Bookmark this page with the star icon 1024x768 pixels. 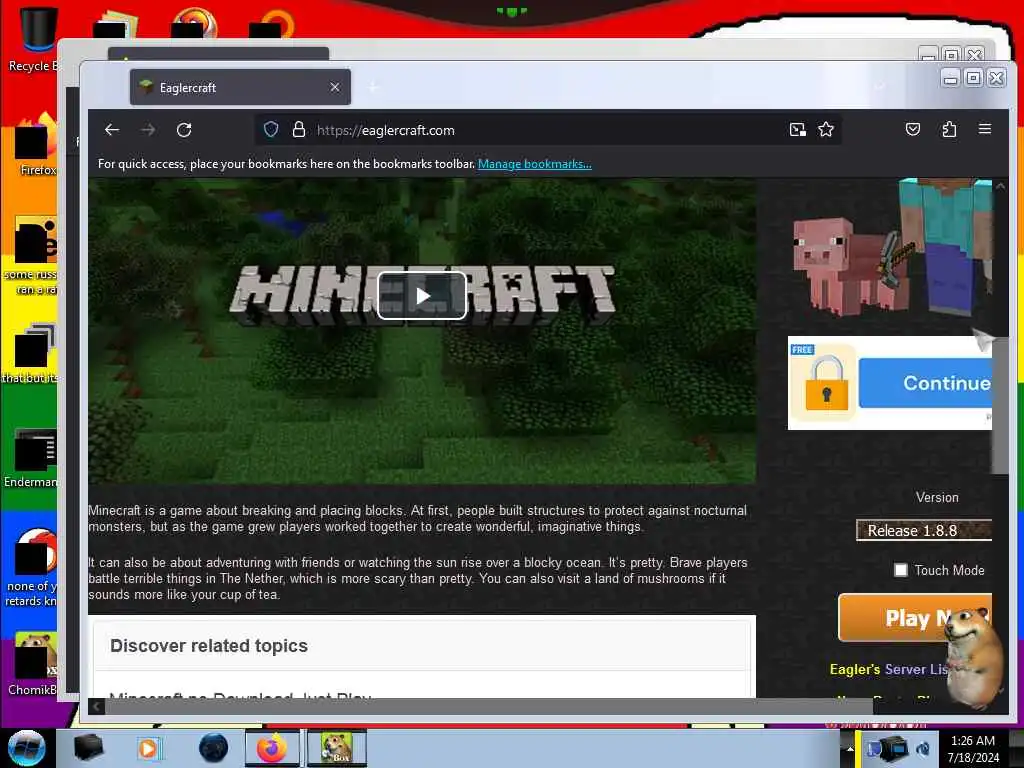point(826,129)
